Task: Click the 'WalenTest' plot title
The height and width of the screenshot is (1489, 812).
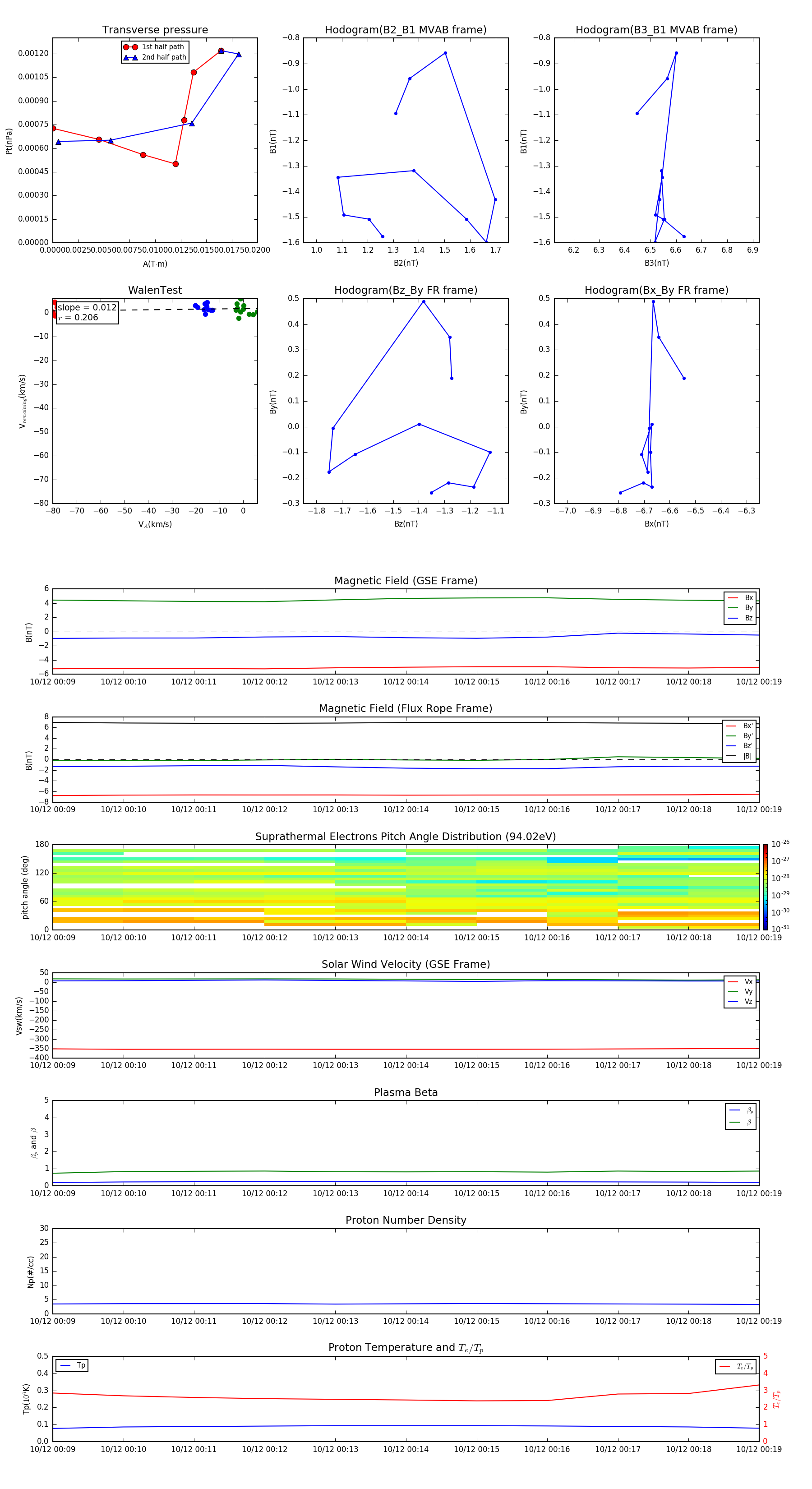Action: [155, 290]
